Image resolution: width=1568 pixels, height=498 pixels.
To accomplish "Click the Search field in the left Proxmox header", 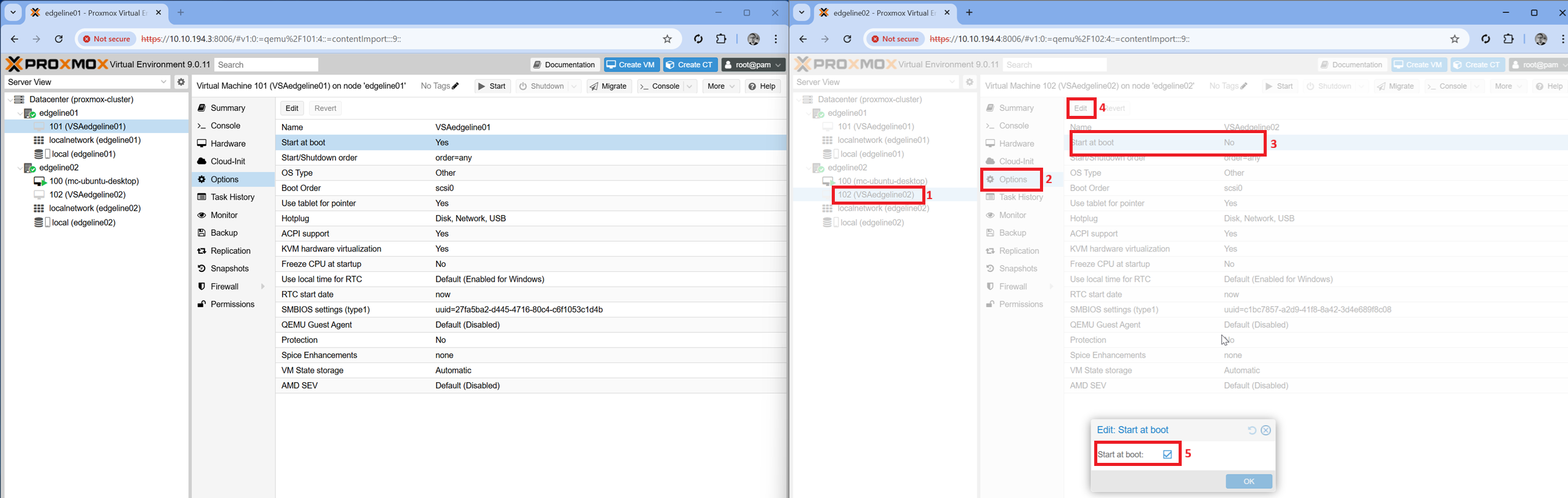I will [x=266, y=65].
